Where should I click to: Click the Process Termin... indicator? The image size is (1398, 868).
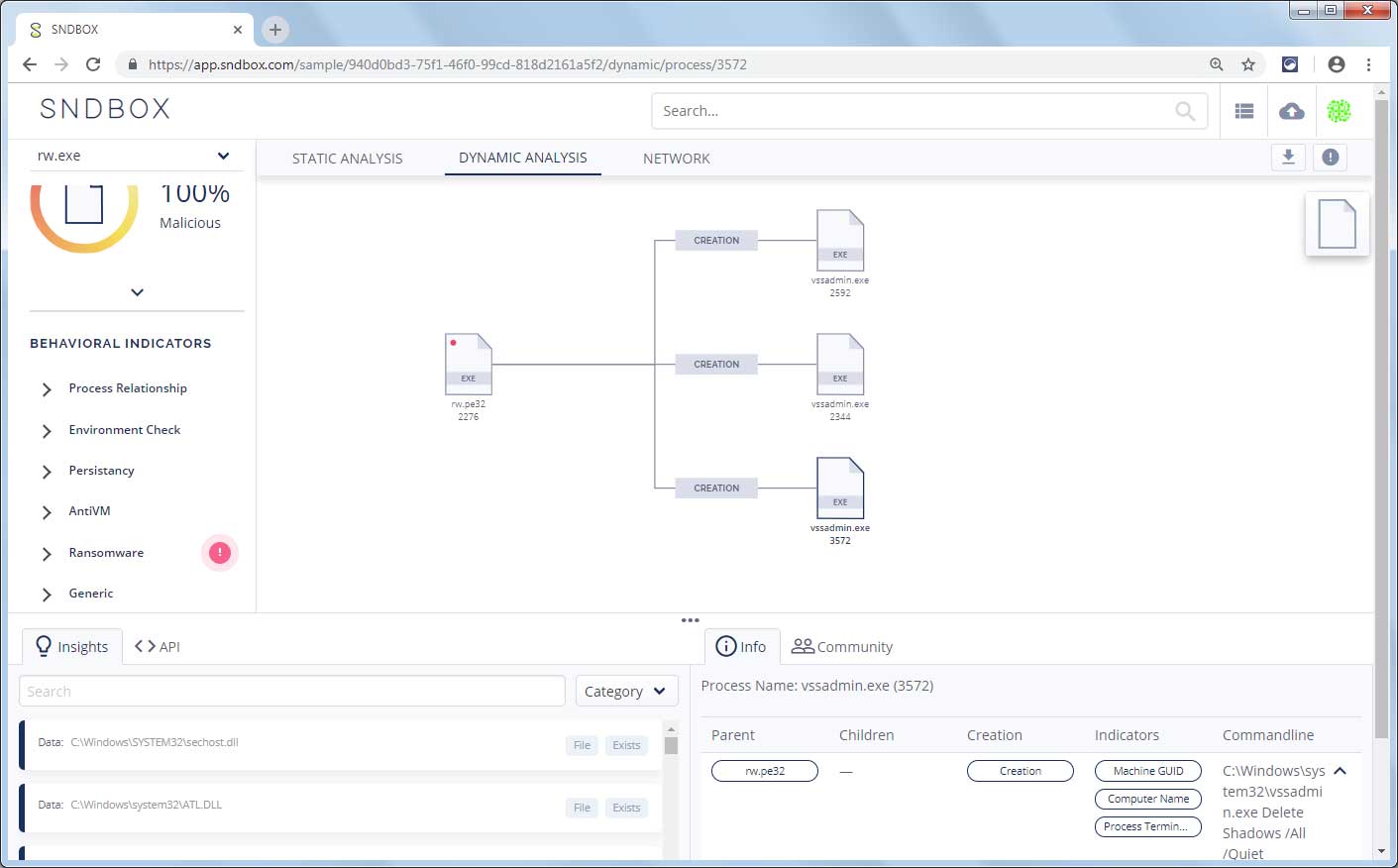click(1148, 826)
